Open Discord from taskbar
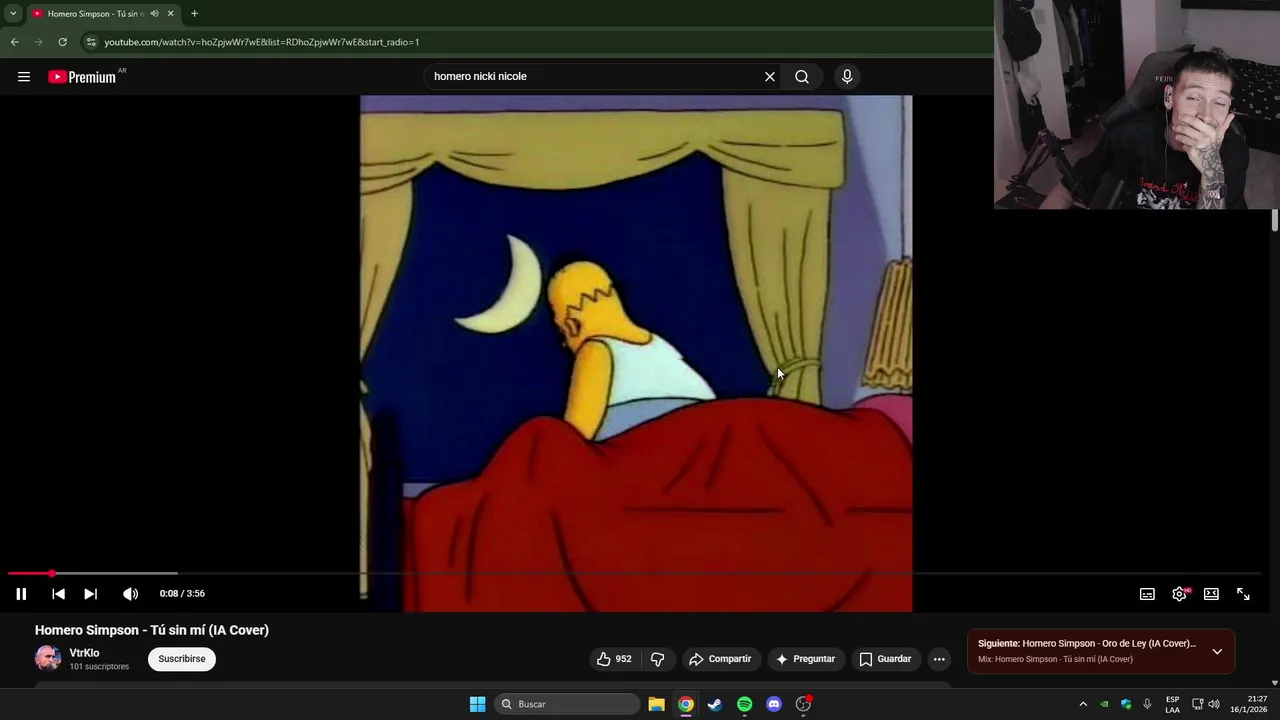The width and height of the screenshot is (1280, 720). [x=773, y=704]
